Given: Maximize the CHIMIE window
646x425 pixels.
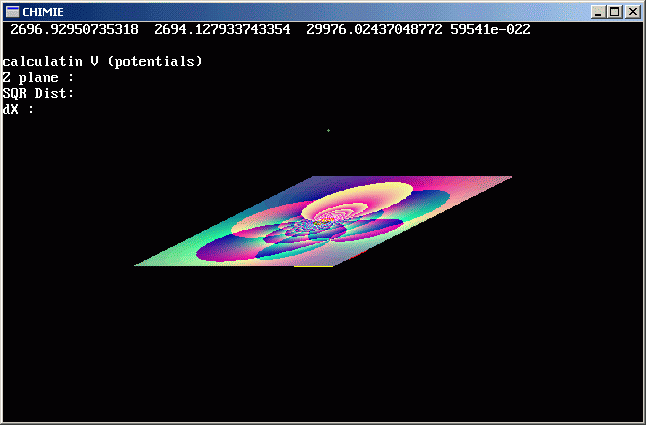Looking at the screenshot, I should click(x=615, y=12).
